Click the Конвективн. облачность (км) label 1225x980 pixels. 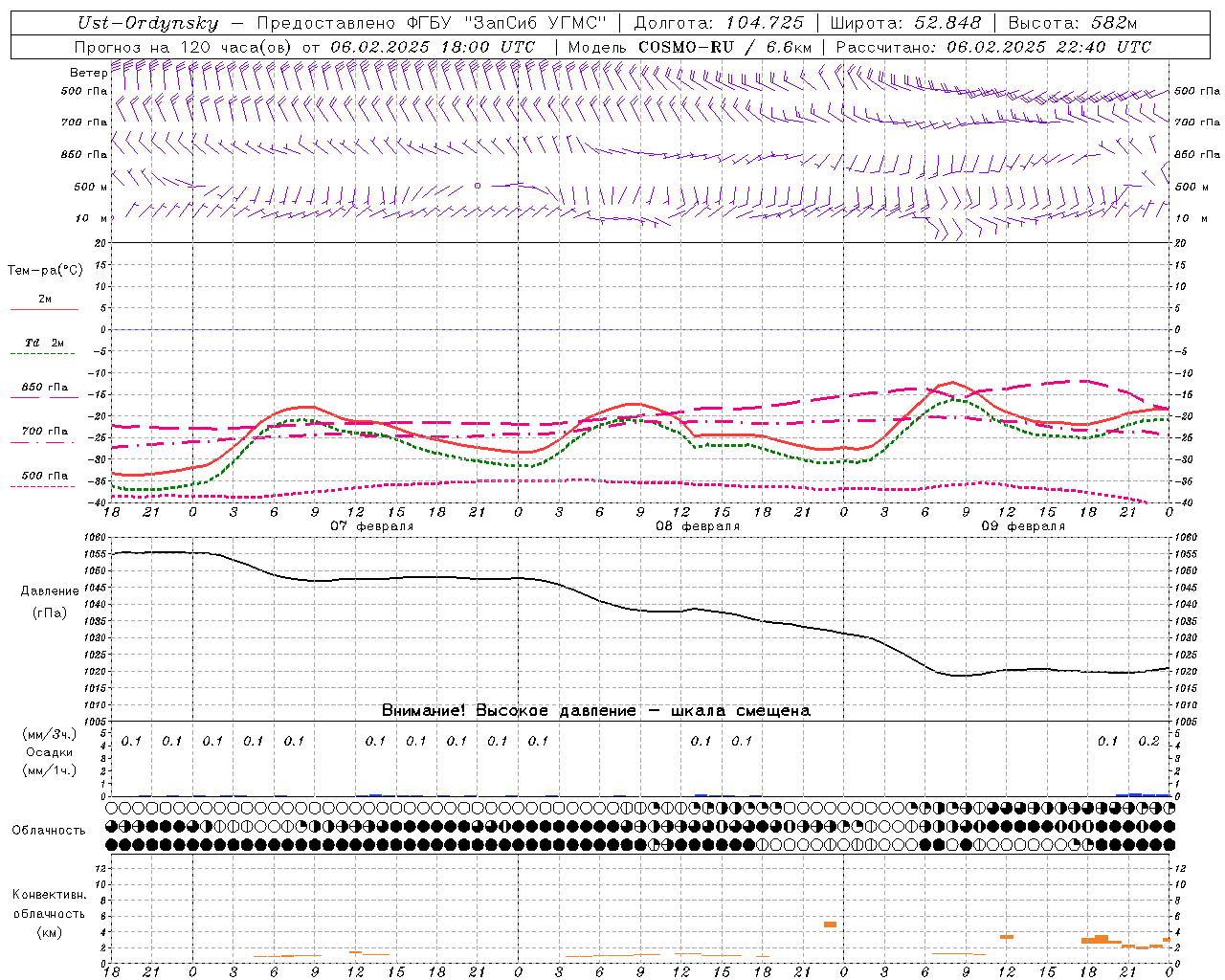49,914
